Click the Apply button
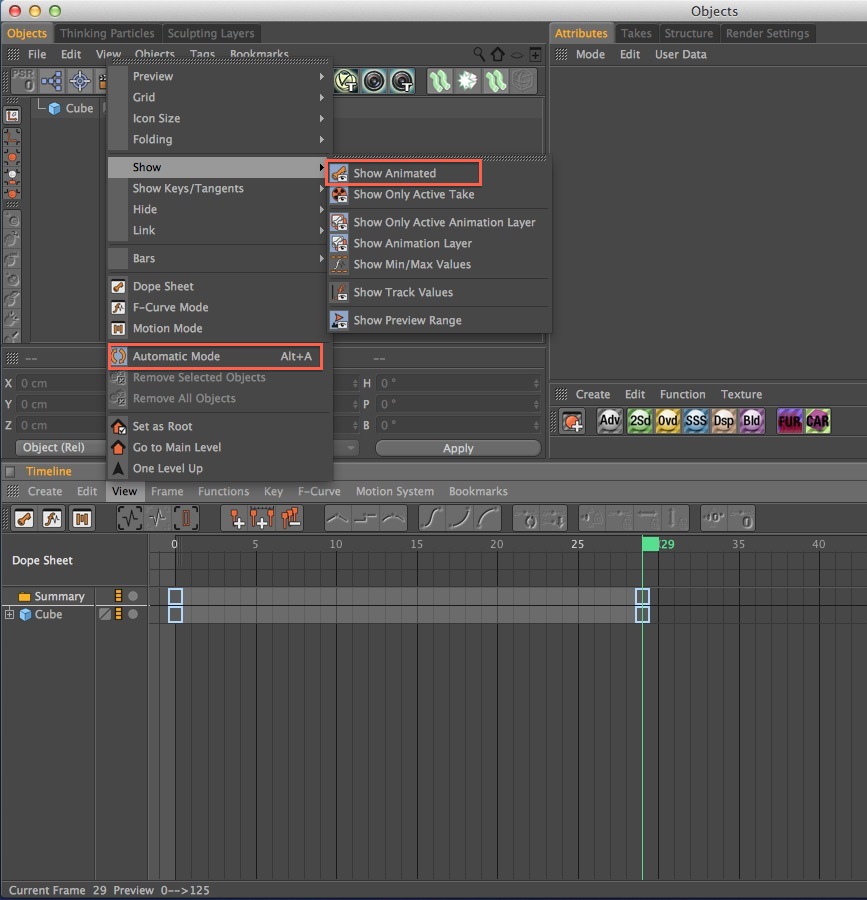The width and height of the screenshot is (867, 900). (x=458, y=448)
